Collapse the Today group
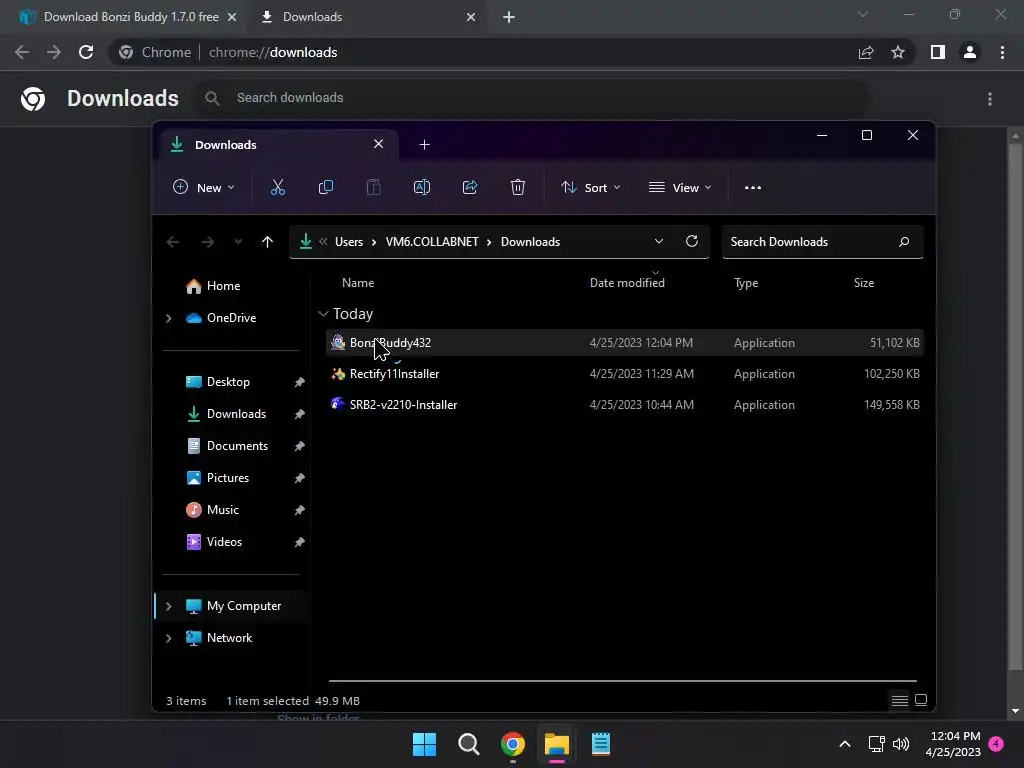 pyautogui.click(x=323, y=314)
